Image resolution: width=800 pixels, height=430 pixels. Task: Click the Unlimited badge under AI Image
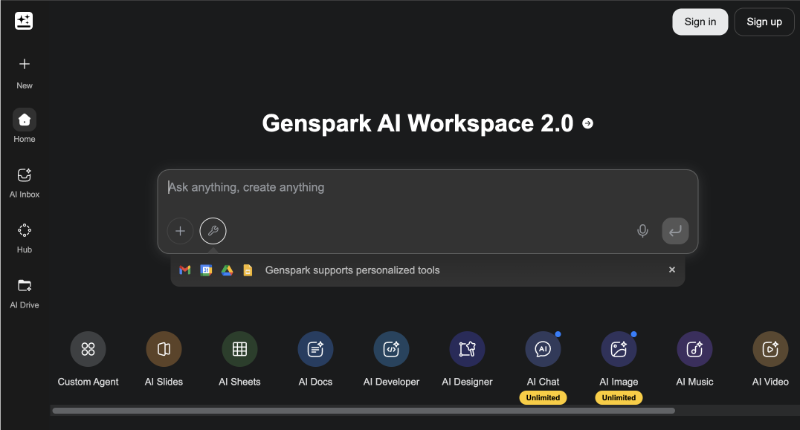[618, 397]
